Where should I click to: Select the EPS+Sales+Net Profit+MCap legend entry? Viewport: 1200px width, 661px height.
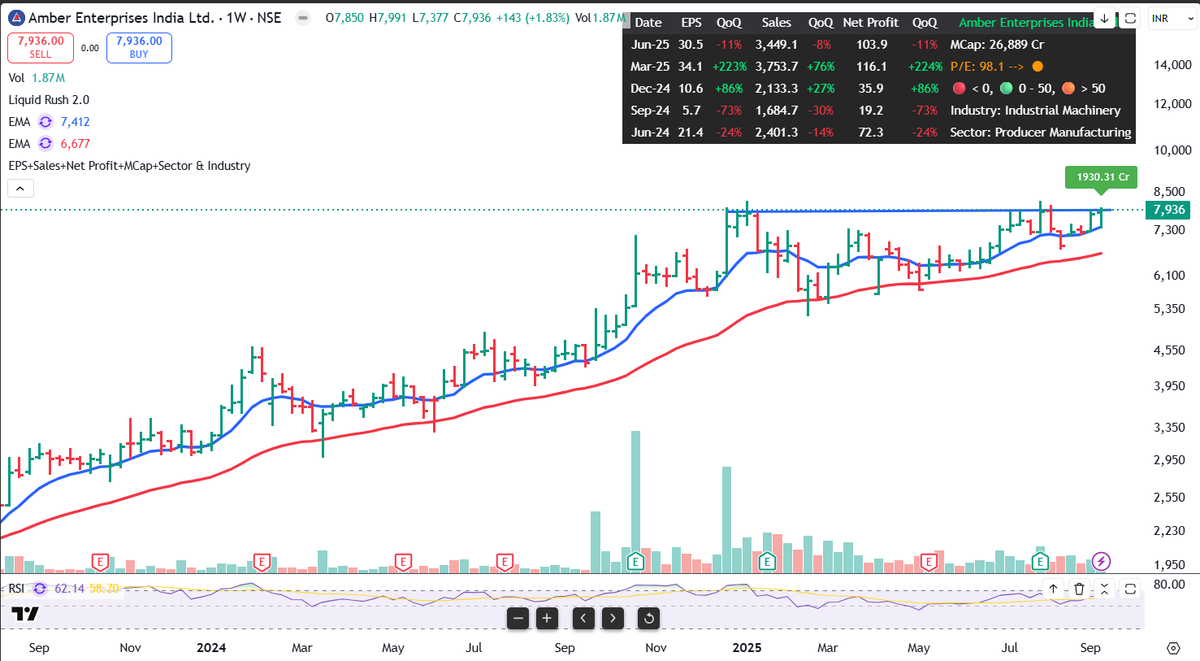point(129,166)
